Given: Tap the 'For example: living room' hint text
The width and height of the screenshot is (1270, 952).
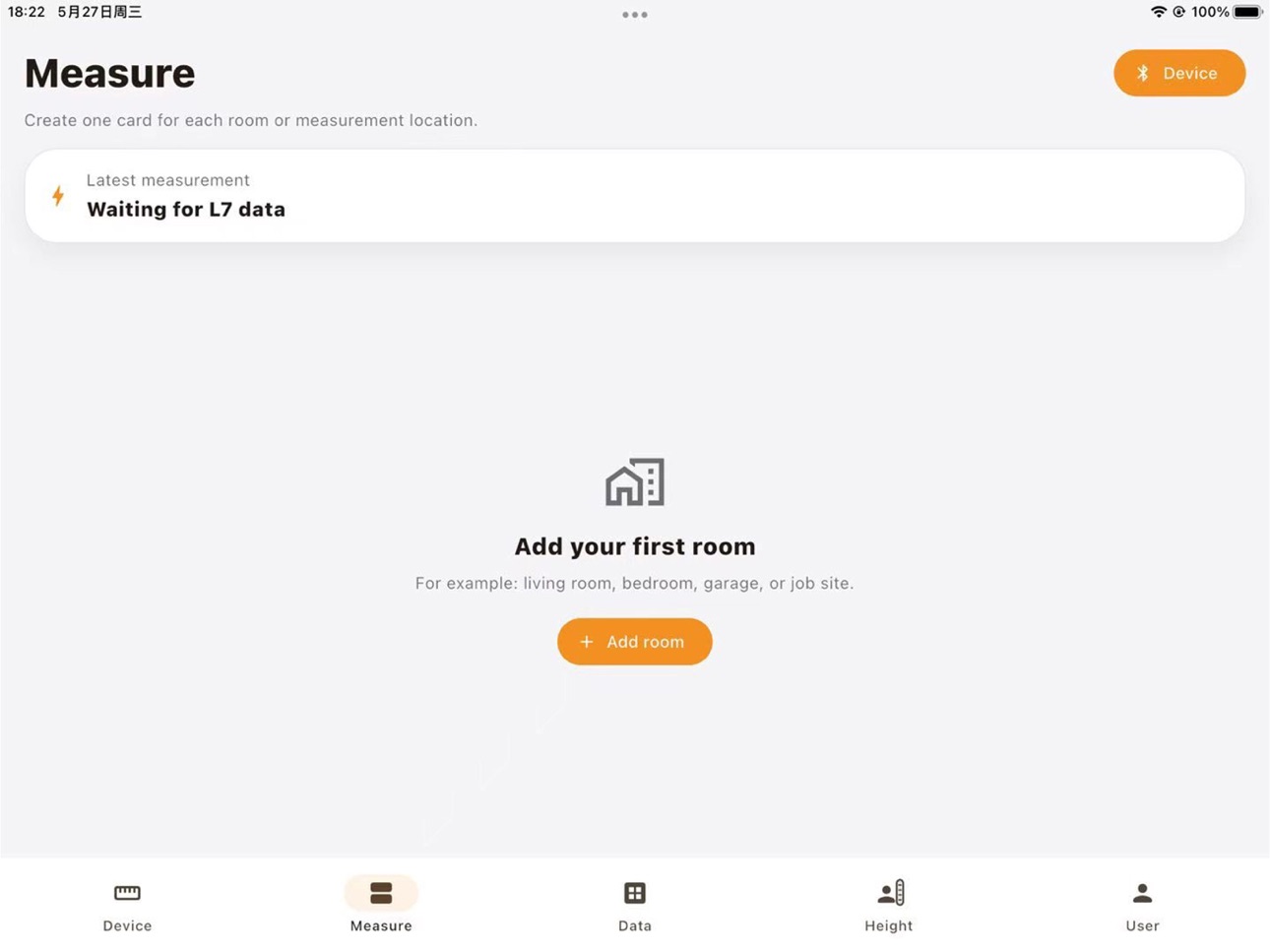Looking at the screenshot, I should (635, 583).
